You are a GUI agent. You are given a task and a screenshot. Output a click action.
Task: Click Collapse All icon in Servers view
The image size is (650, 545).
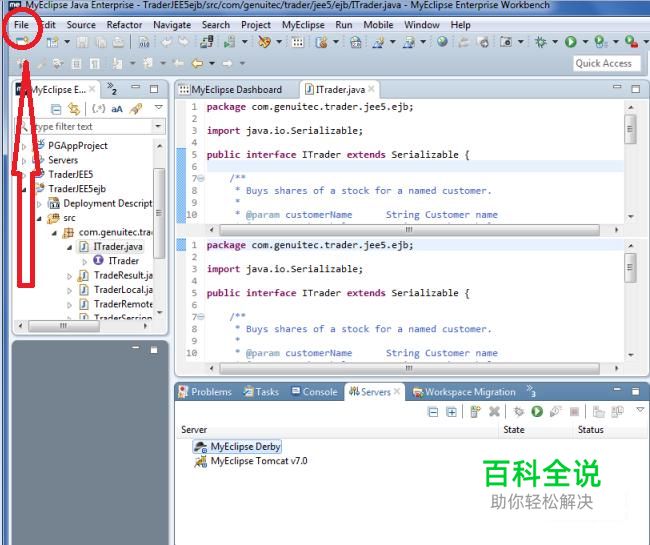(x=433, y=411)
